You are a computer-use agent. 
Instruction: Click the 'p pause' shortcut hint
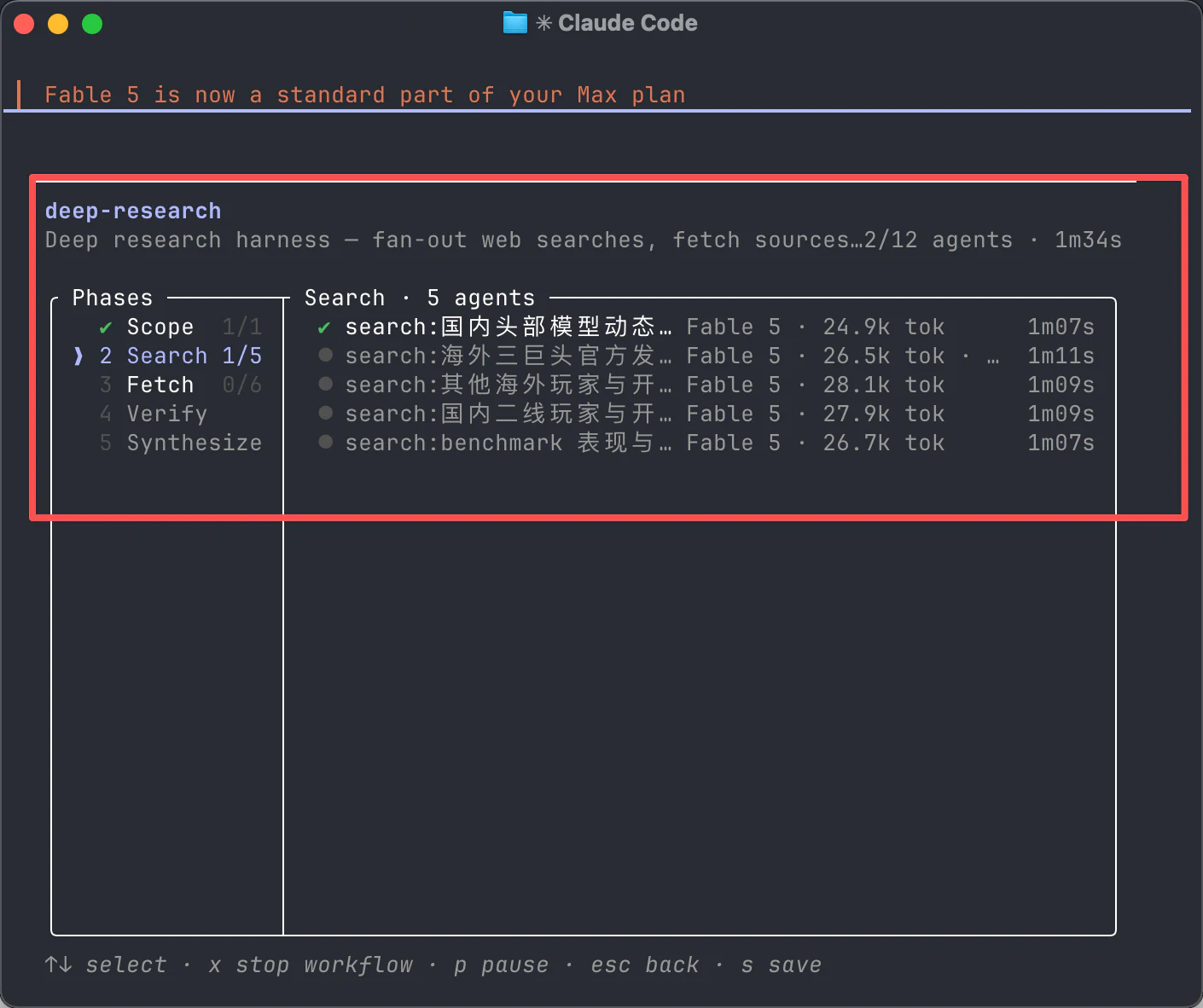(x=501, y=965)
